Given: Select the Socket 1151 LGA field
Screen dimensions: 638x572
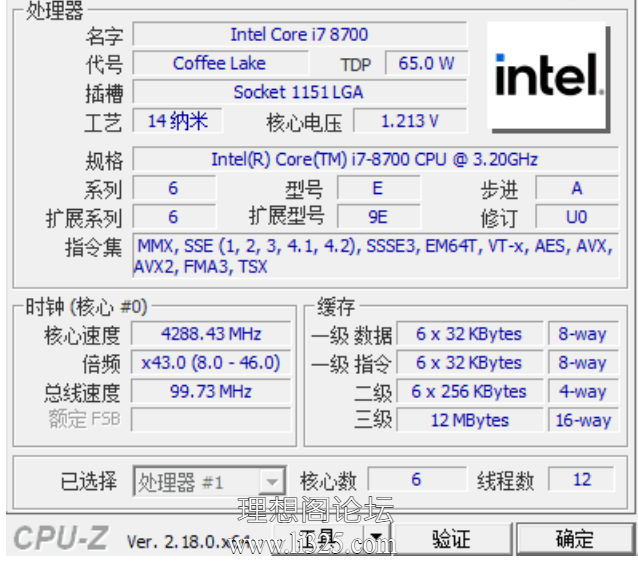Looking at the screenshot, I should [299, 92].
